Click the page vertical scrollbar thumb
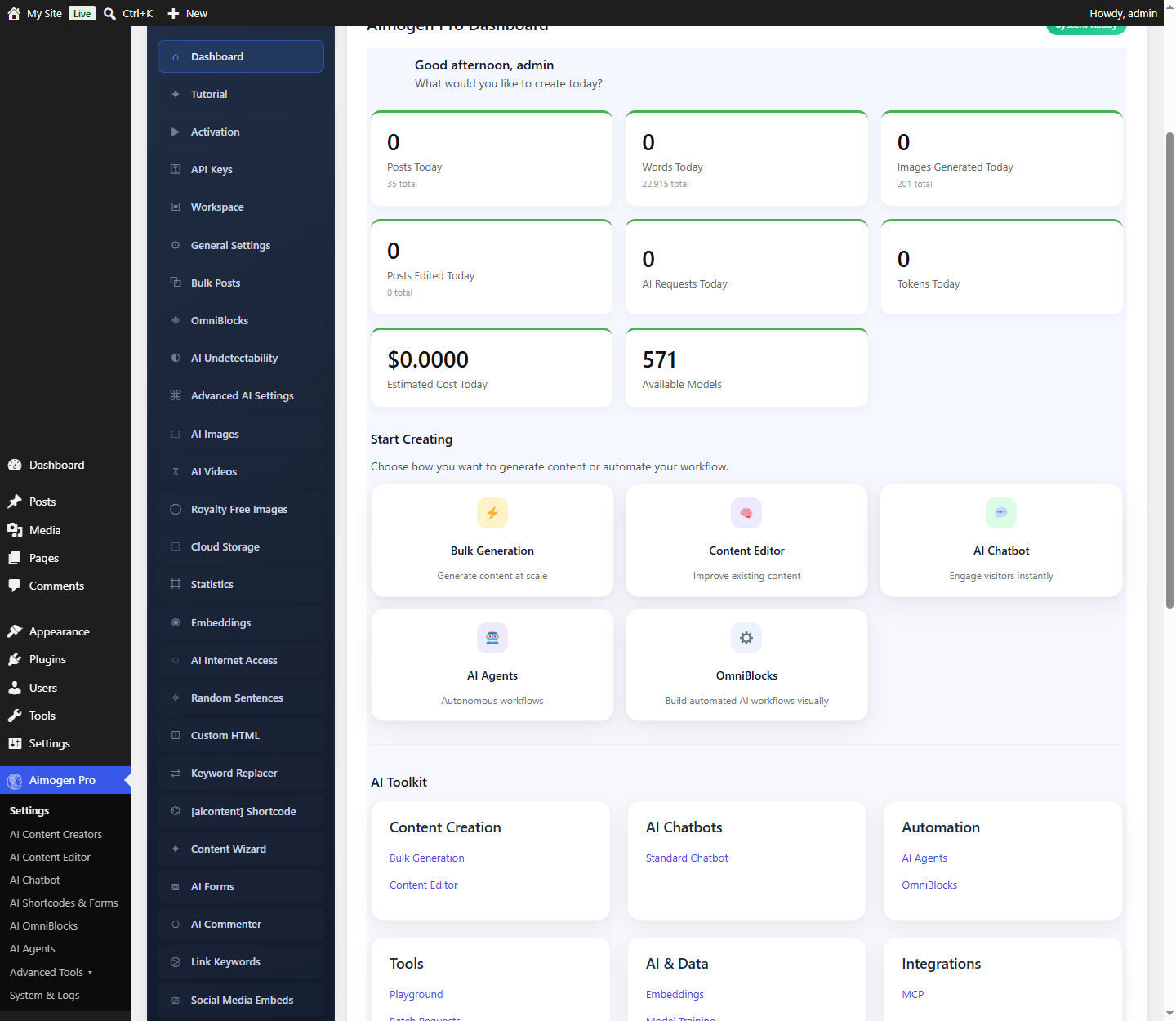The width and height of the screenshot is (1176, 1021). (x=1169, y=370)
